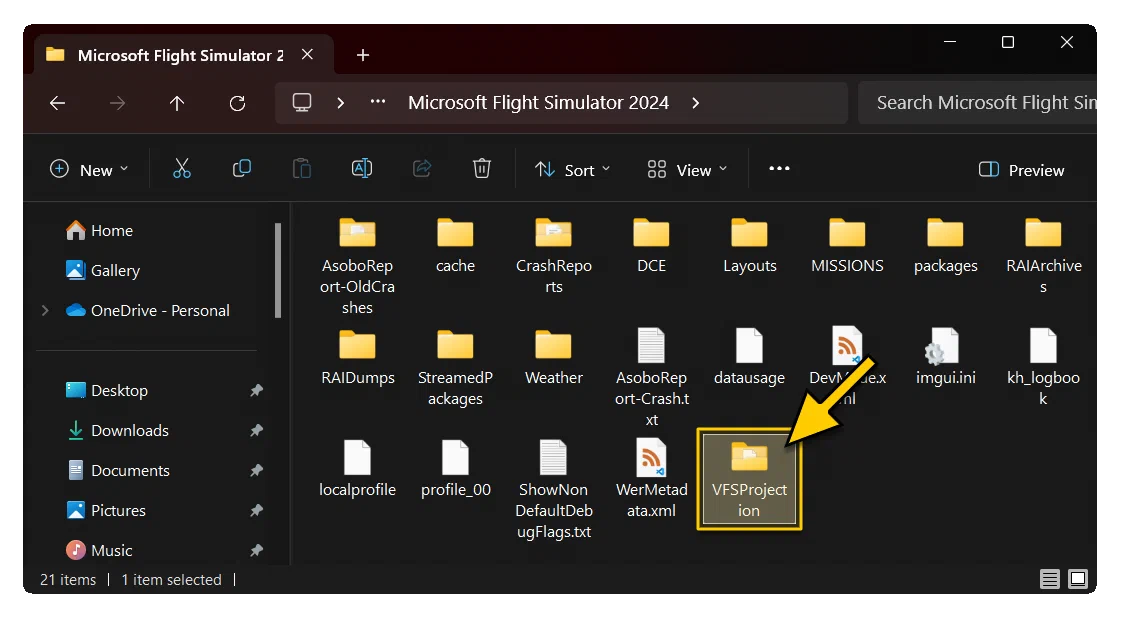Click '1 item selected' status text
The width and height of the screenshot is (1121, 619).
172,580
